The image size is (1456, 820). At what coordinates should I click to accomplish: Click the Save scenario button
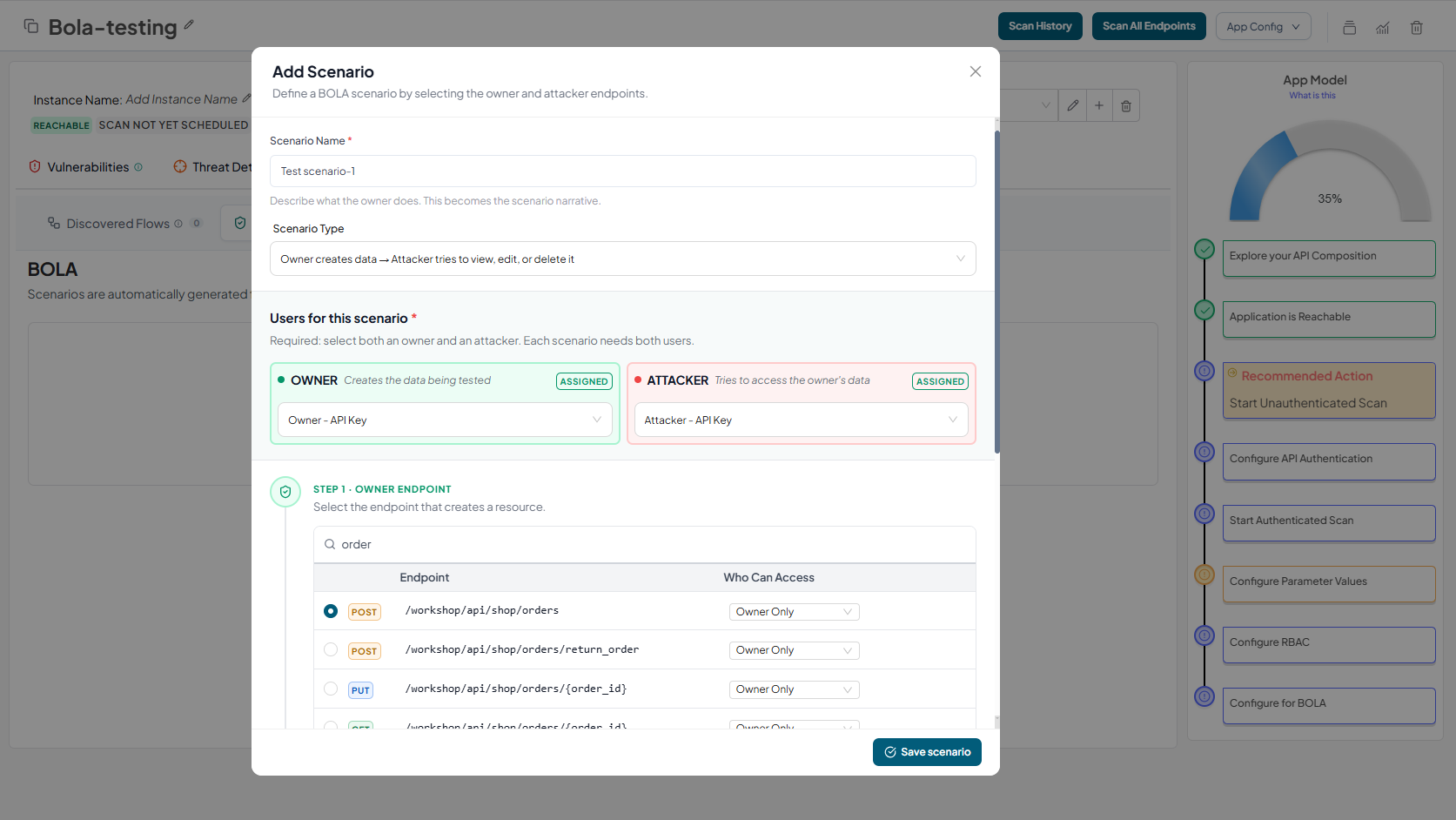tap(927, 752)
